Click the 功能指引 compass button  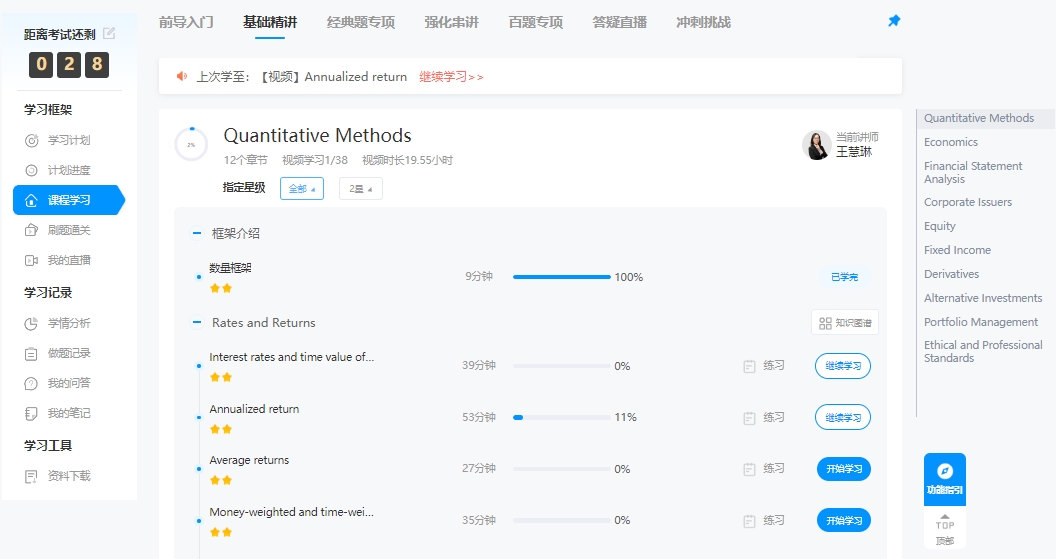[945, 479]
